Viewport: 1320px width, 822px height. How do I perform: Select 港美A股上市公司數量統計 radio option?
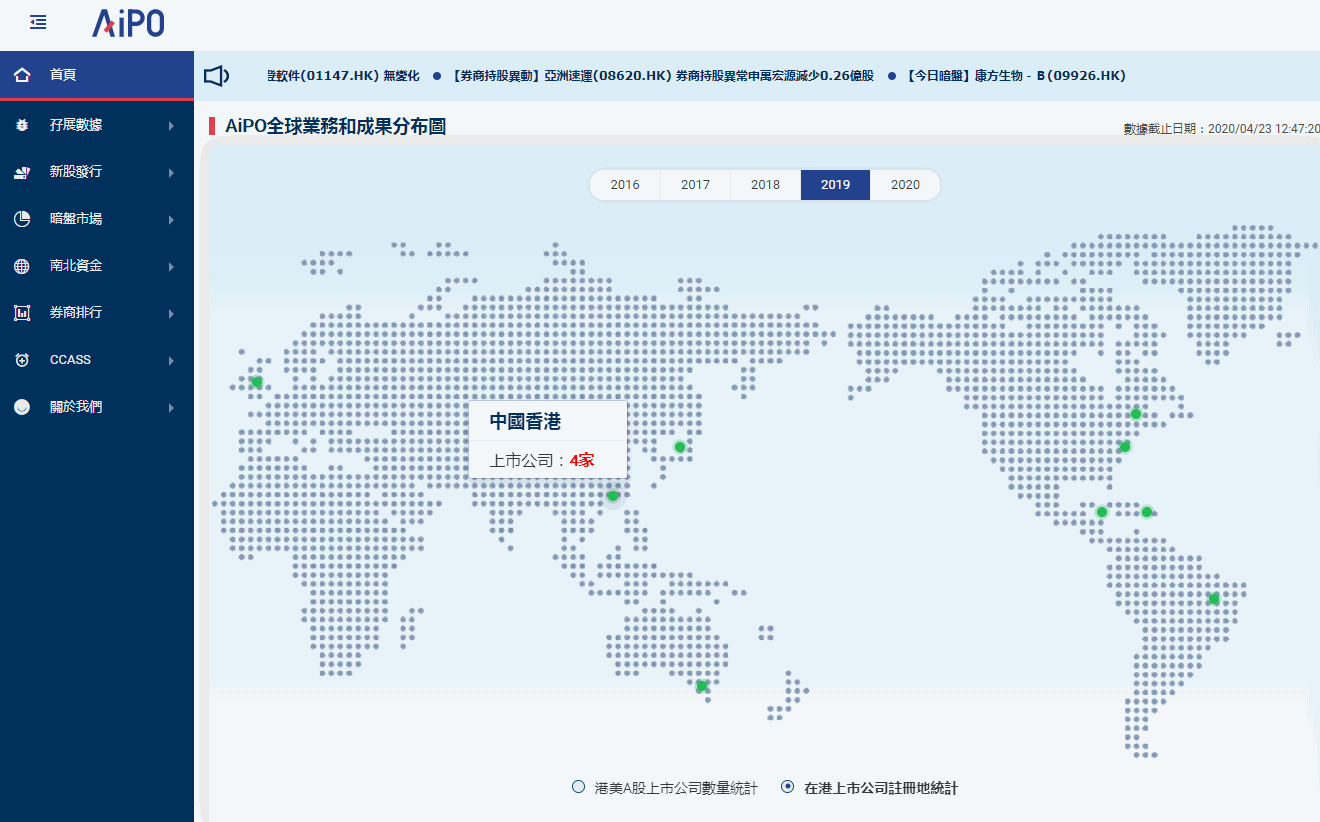point(578,787)
